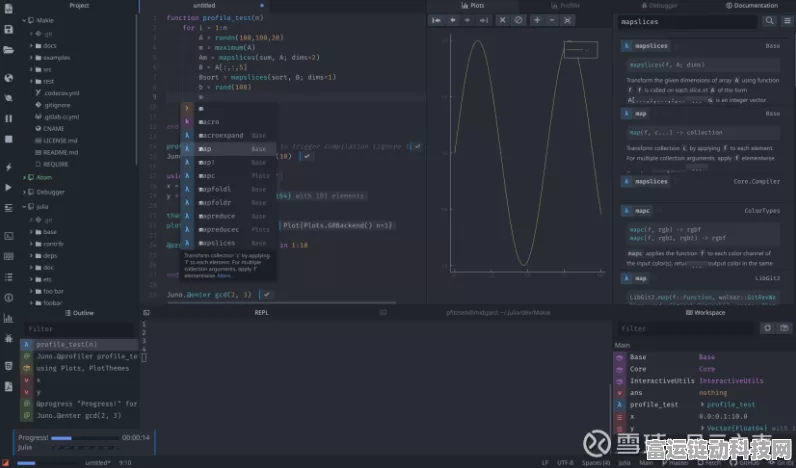Choose 'mapfoldl' from autocomplete suggestions
Image resolution: width=796 pixels, height=468 pixels.
click(x=228, y=189)
